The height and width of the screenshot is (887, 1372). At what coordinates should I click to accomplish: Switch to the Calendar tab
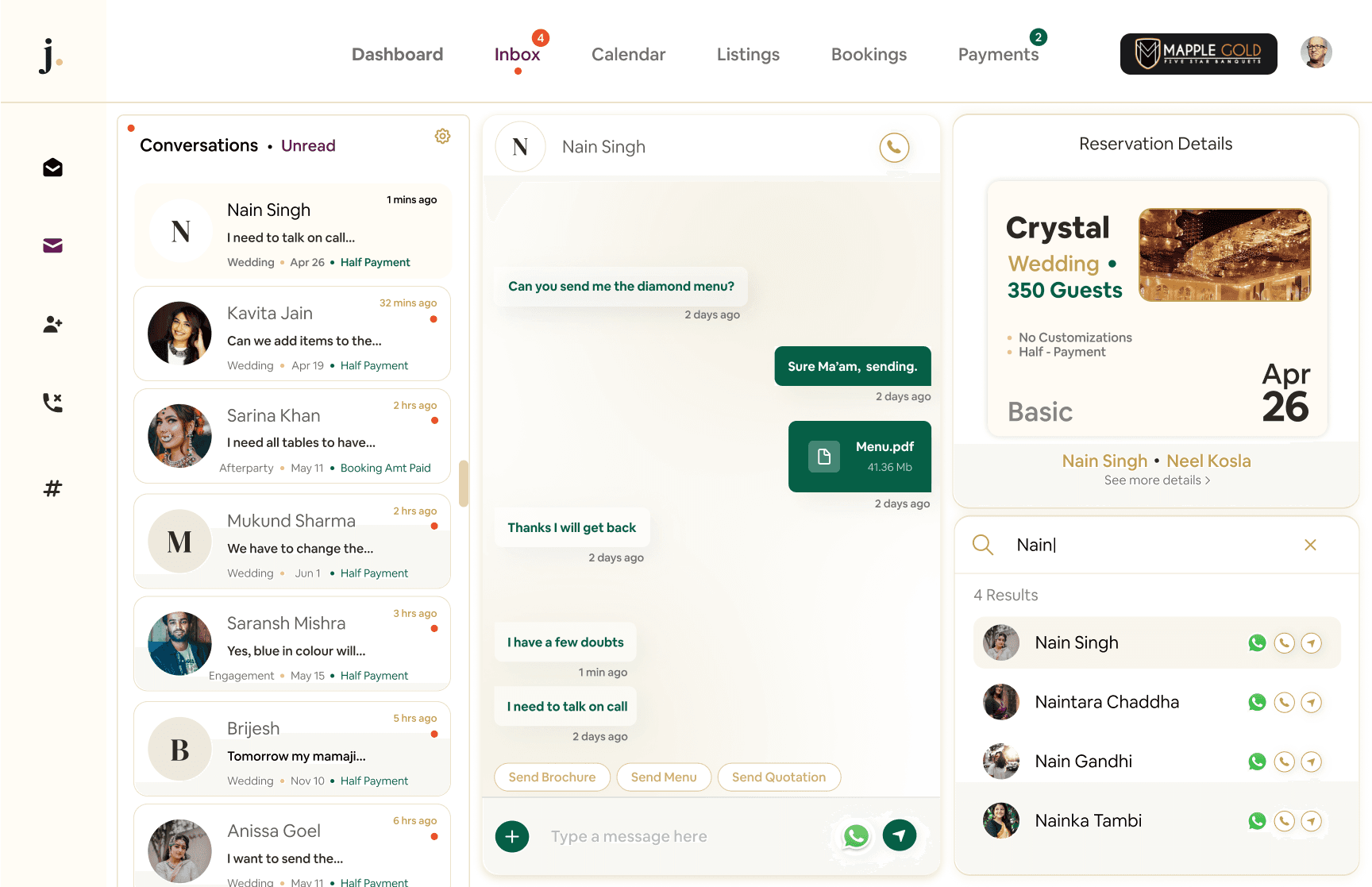tap(628, 55)
